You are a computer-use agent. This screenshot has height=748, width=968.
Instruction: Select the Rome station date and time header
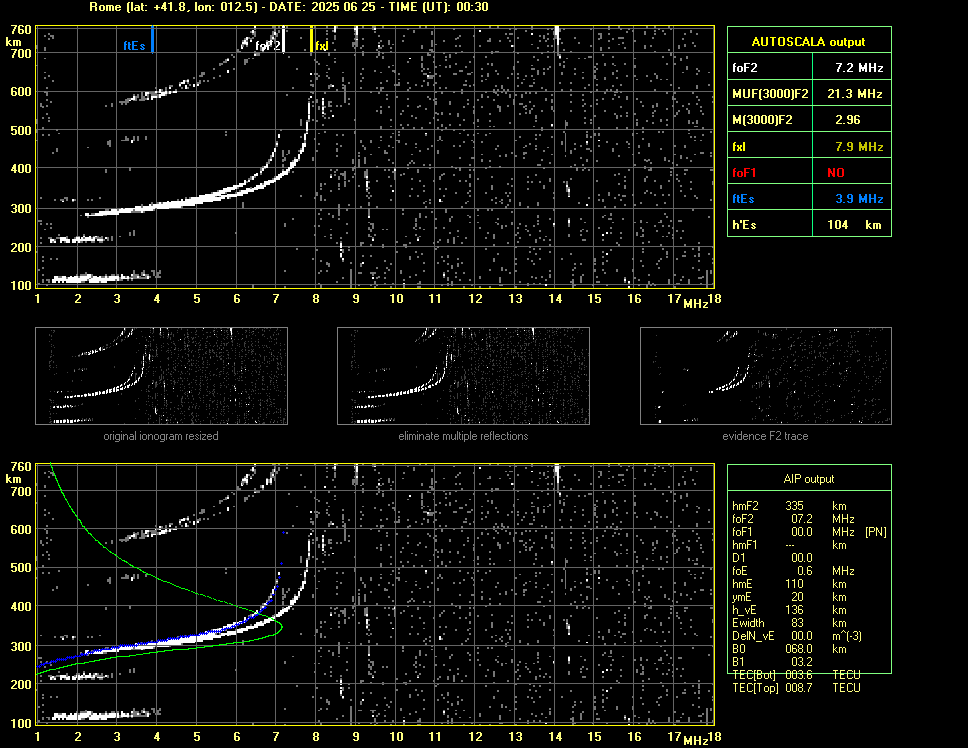(x=288, y=7)
